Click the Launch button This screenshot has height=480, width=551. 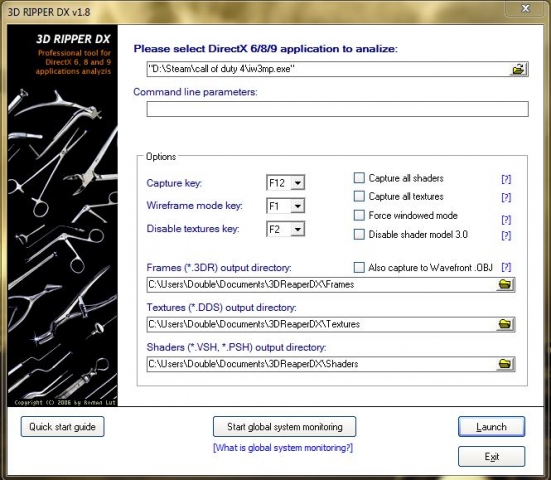pyautogui.click(x=492, y=427)
